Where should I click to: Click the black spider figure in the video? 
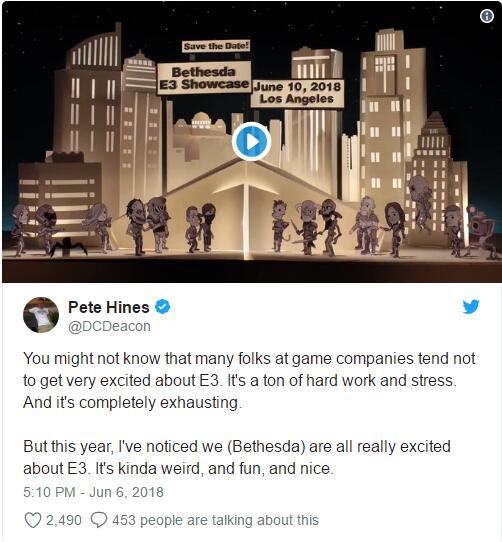68,247
